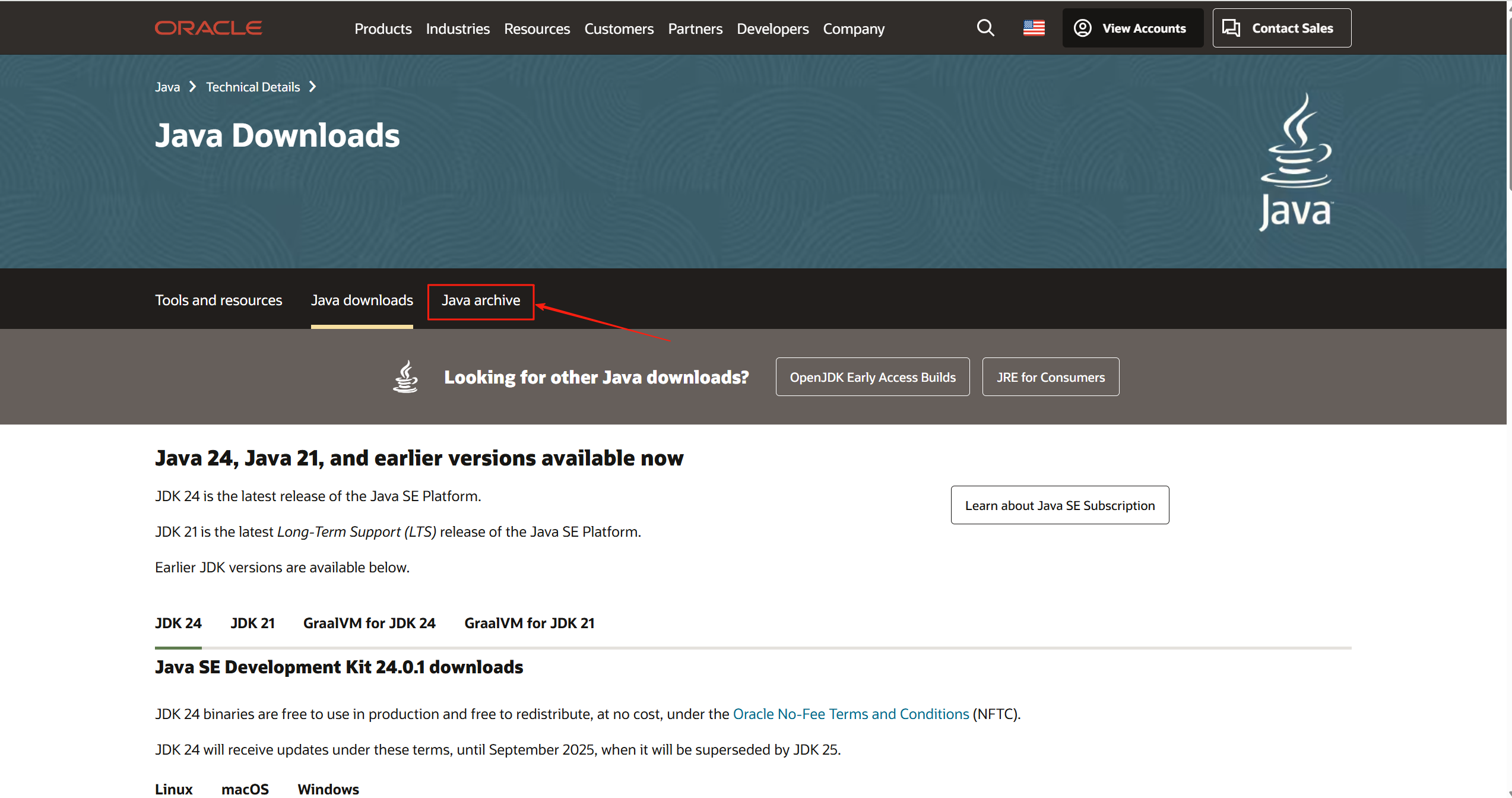Open the Industries menu
This screenshot has height=798, width=1512.
click(457, 28)
